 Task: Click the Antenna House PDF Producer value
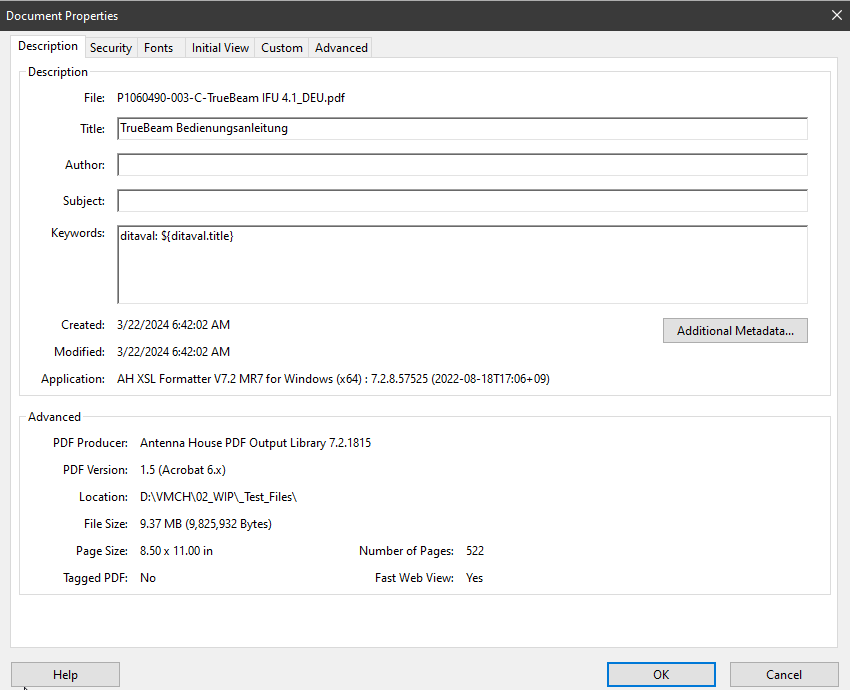pyautogui.click(x=255, y=443)
